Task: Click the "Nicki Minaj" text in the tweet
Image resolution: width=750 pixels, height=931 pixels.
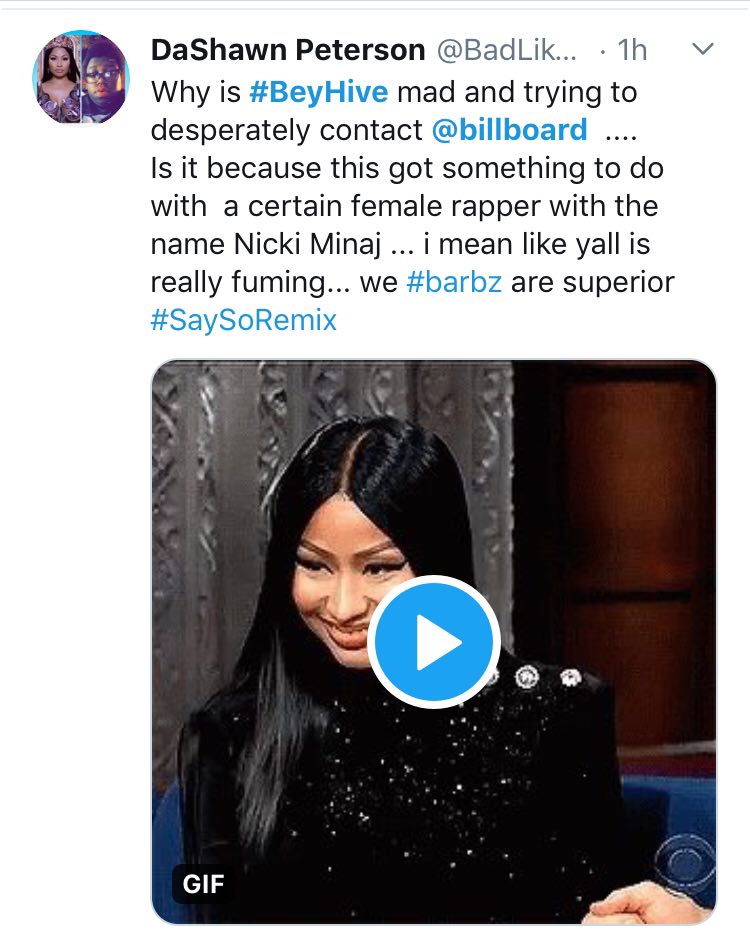Action: tap(316, 244)
